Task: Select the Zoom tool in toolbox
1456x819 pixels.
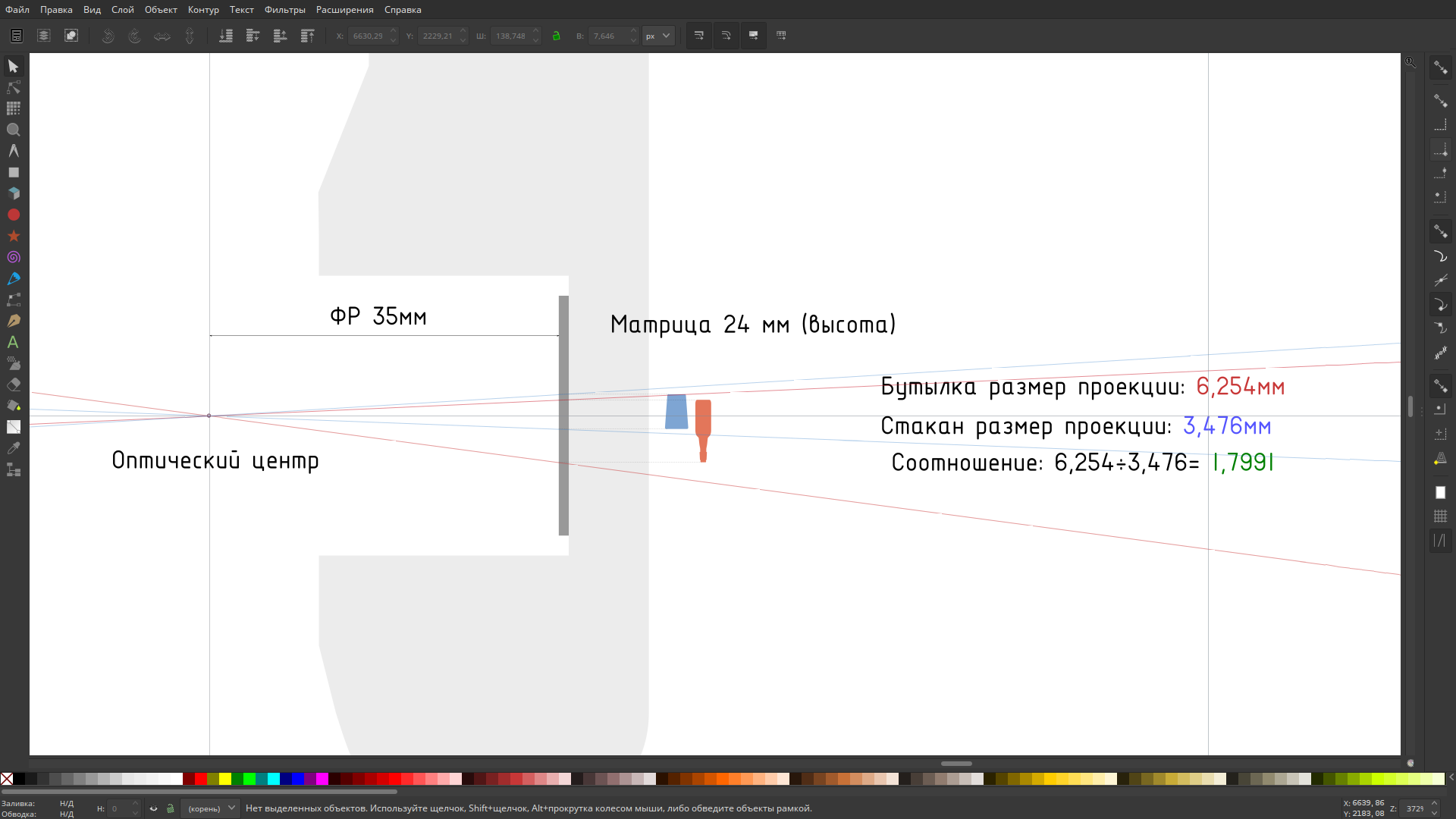Action: (13, 130)
